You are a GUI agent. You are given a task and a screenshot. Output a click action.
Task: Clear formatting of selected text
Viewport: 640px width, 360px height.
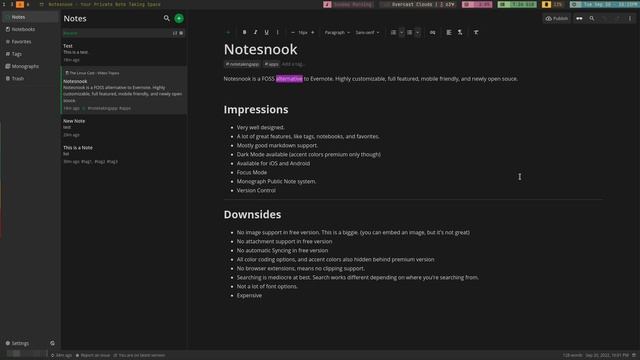point(460,32)
